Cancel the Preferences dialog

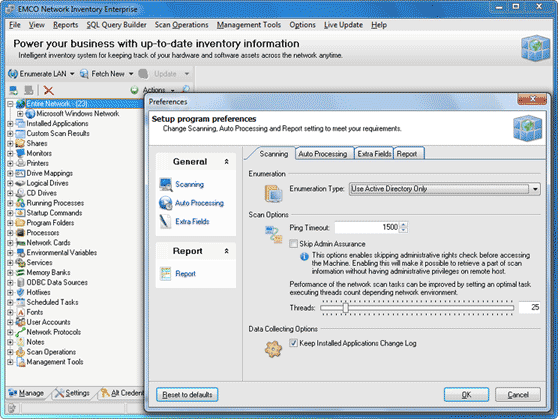coord(518,394)
